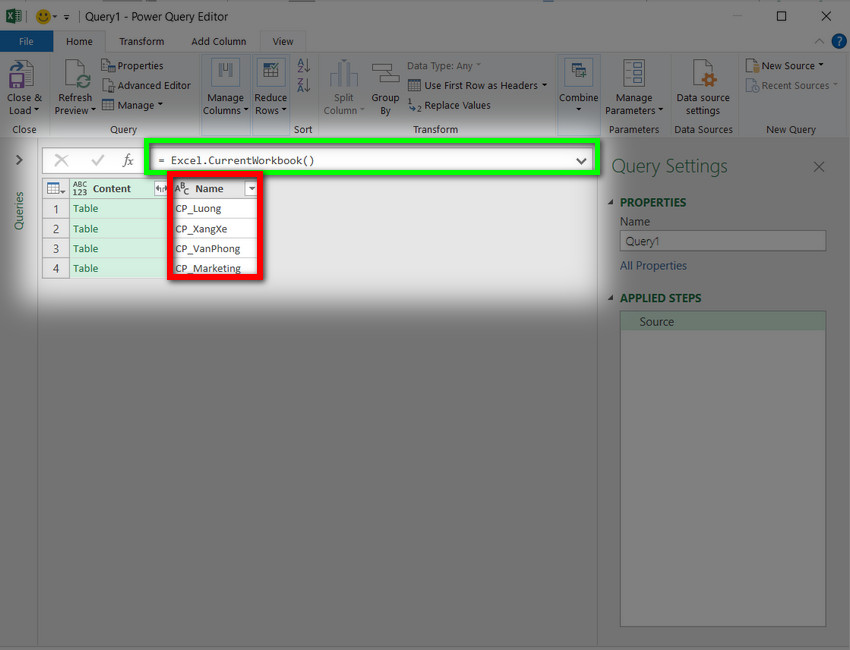Expand the formula bar dropdown arrow

(x=581, y=161)
